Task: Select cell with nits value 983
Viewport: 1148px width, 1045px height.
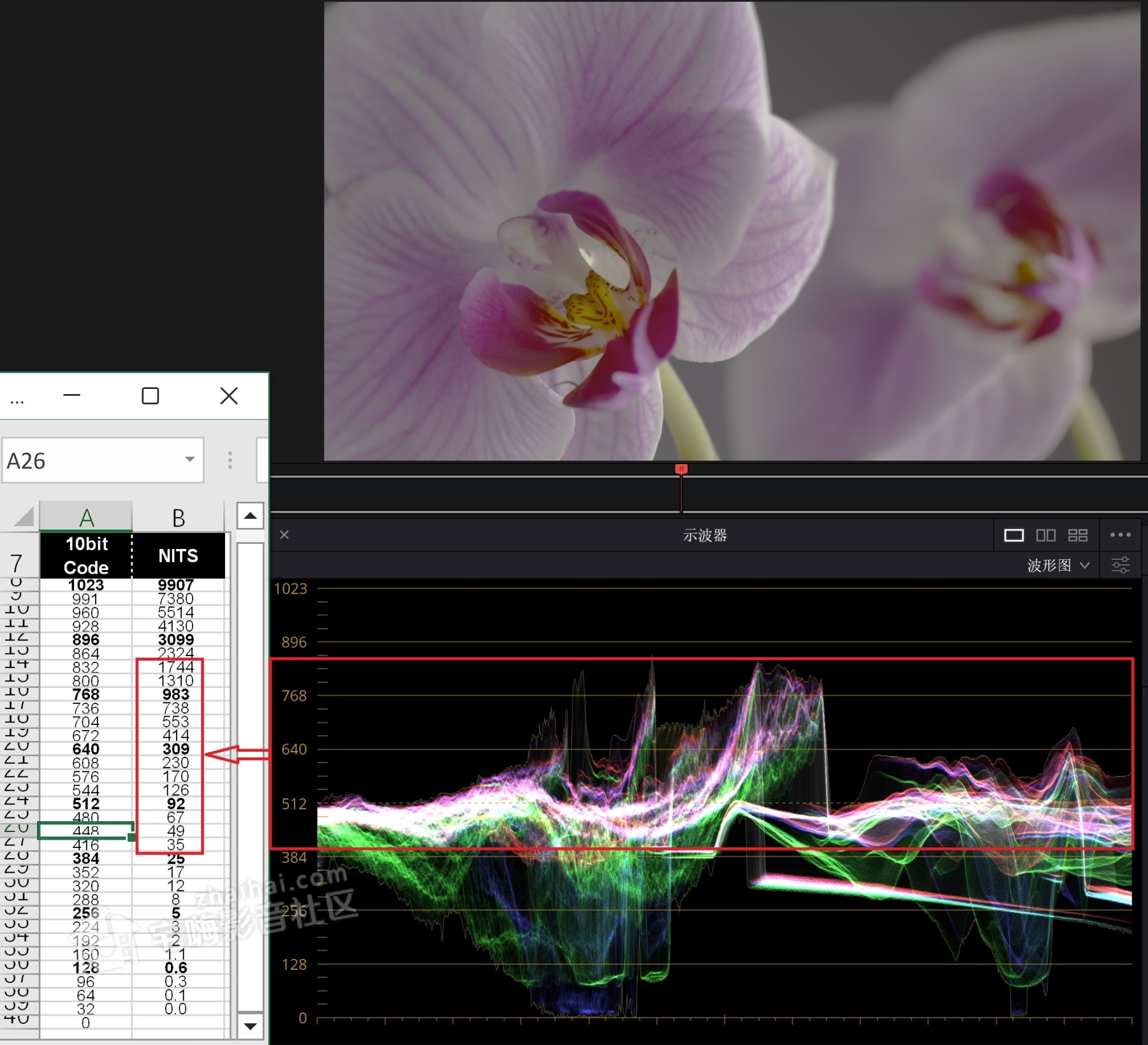Action: click(x=179, y=694)
